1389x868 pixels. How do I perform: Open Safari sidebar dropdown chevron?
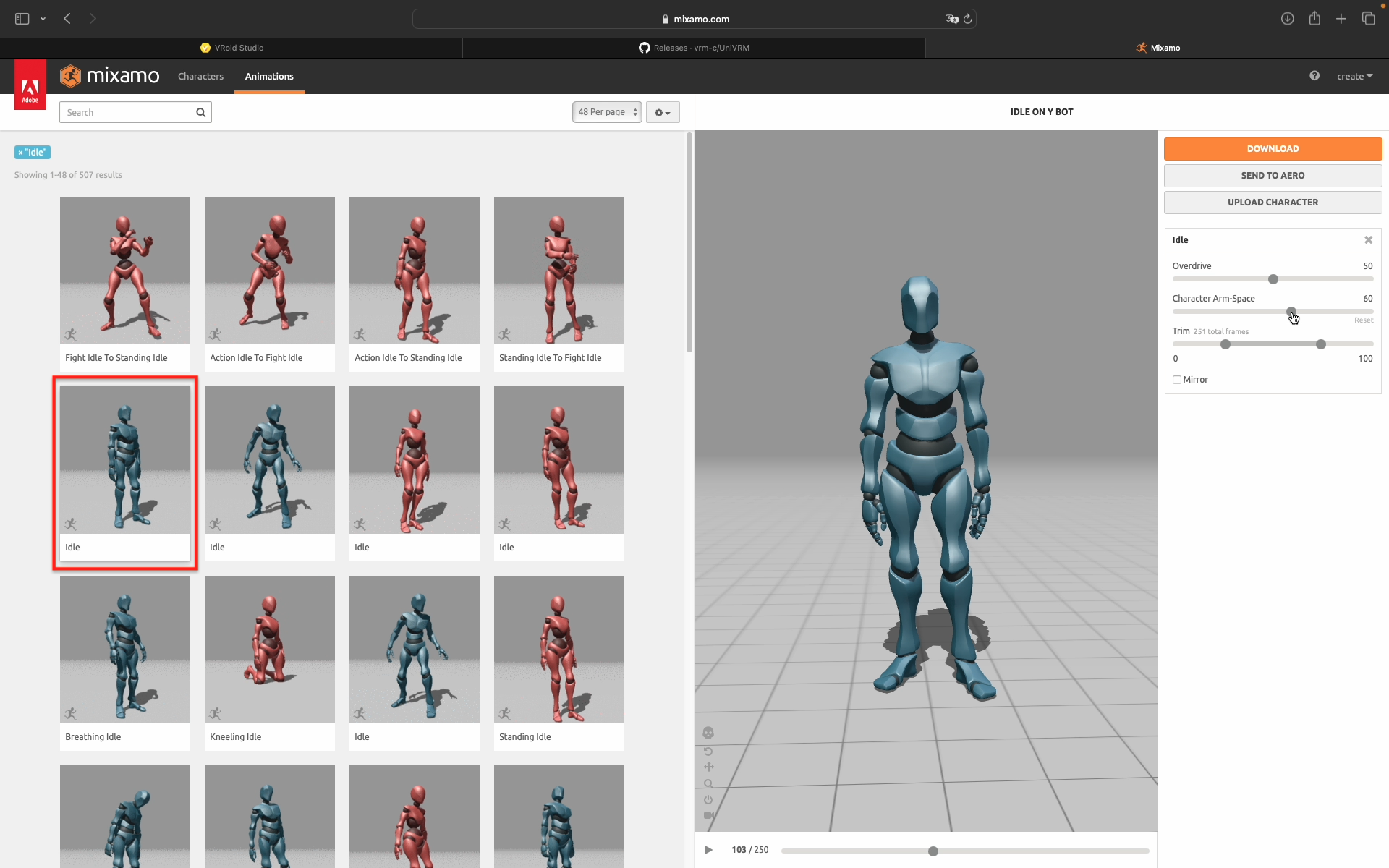tap(43, 19)
